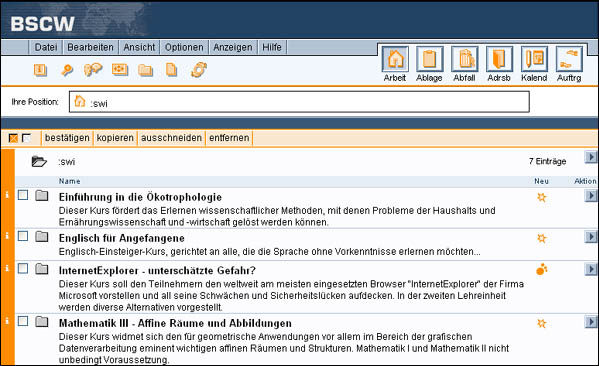The image size is (599, 366).
Task: Click the BSCW logo
Action: point(42,24)
